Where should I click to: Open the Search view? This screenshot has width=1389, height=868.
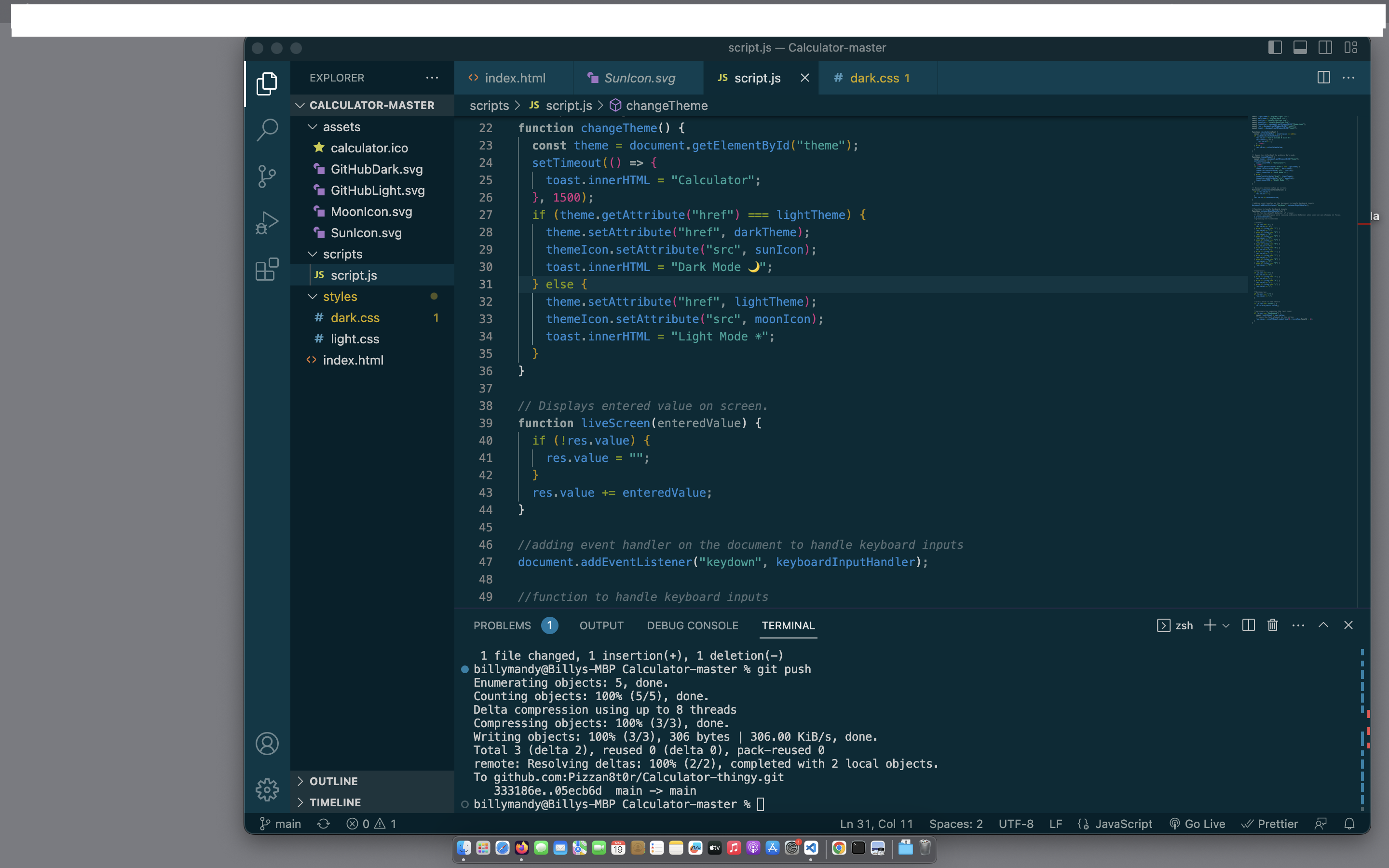click(x=267, y=130)
